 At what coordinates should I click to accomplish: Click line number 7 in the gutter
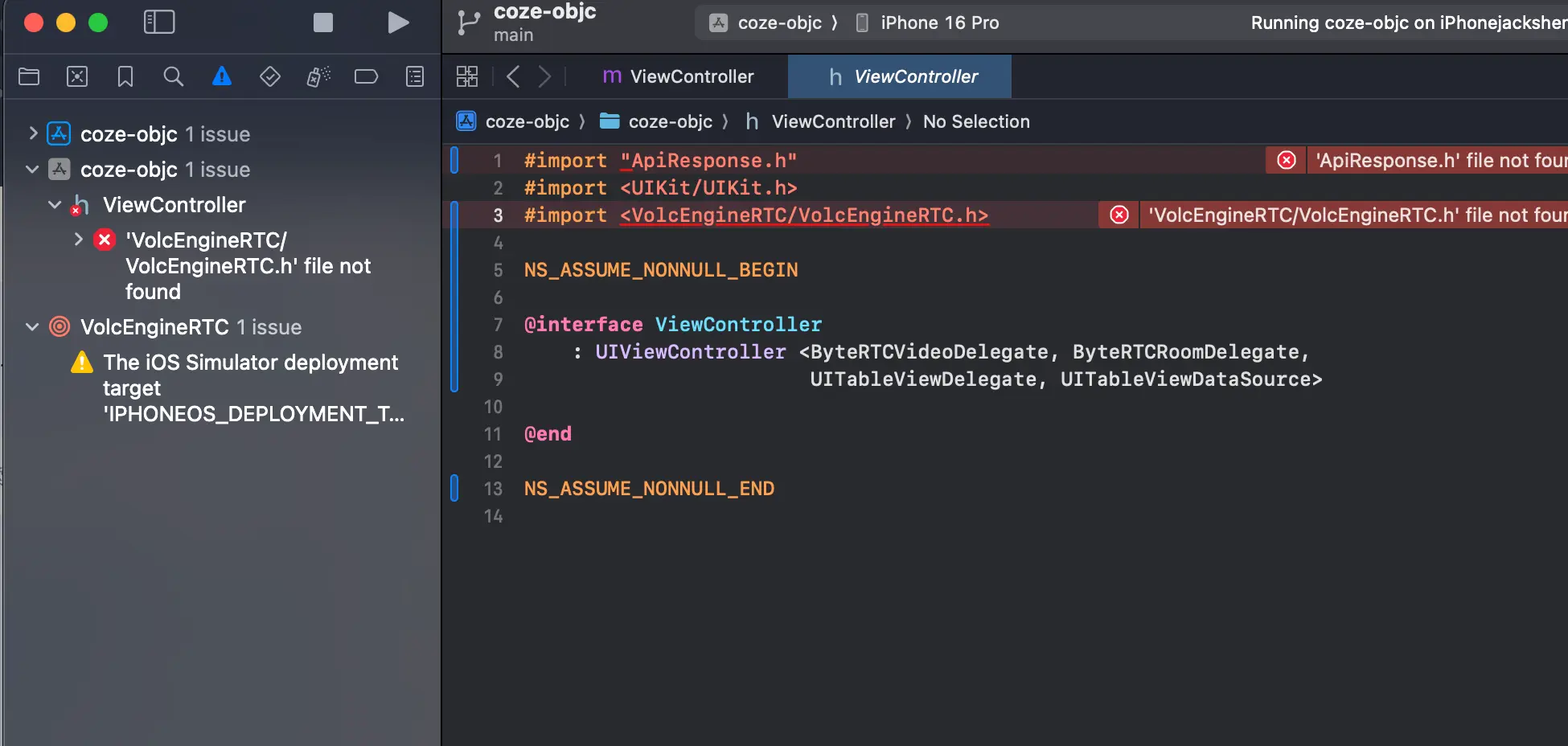[x=498, y=324]
